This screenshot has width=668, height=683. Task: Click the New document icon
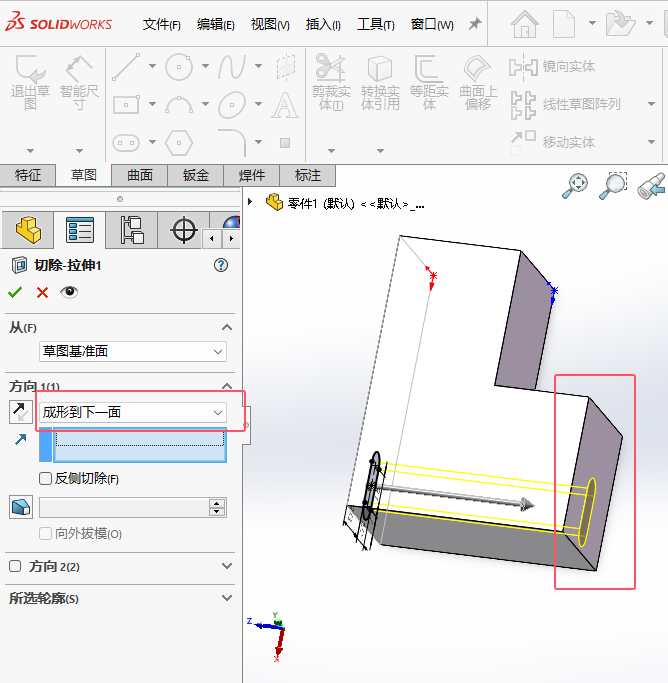tap(564, 24)
